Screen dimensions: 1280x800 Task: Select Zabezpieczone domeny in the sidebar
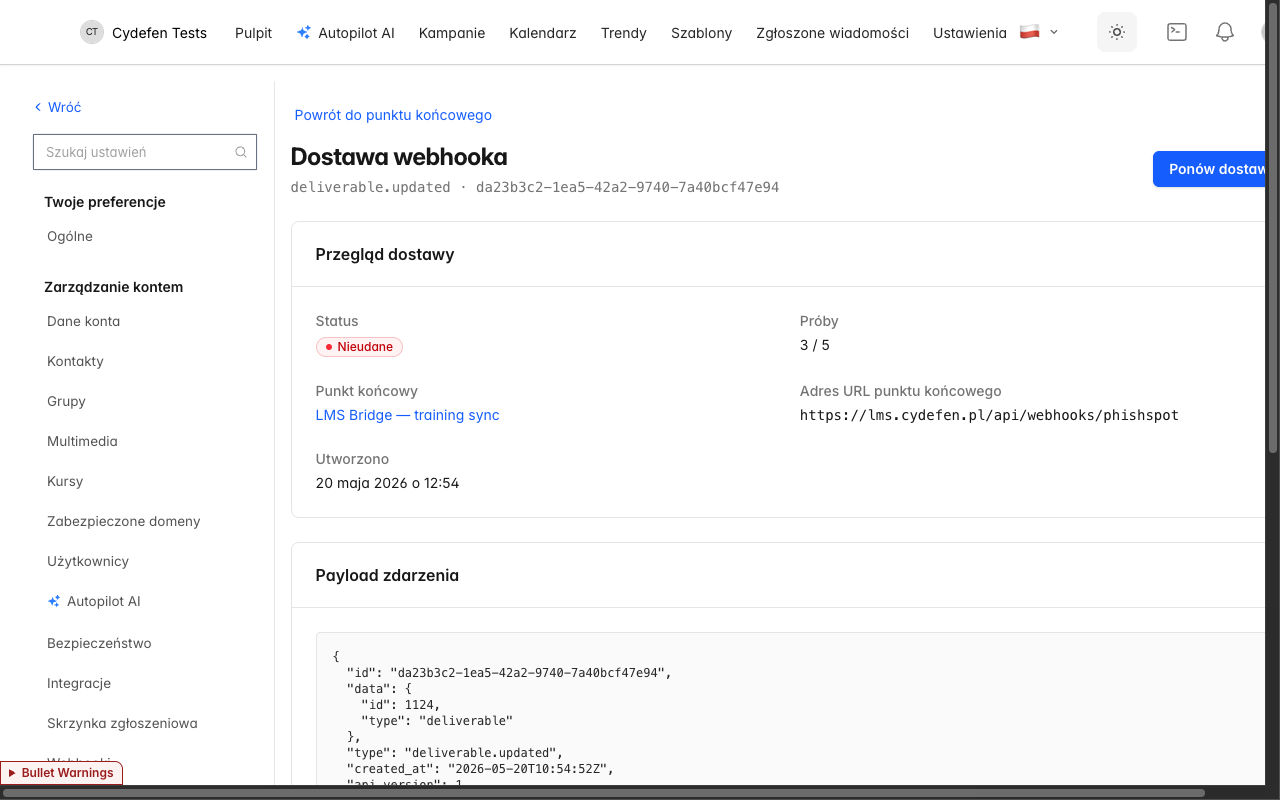pyautogui.click(x=124, y=522)
